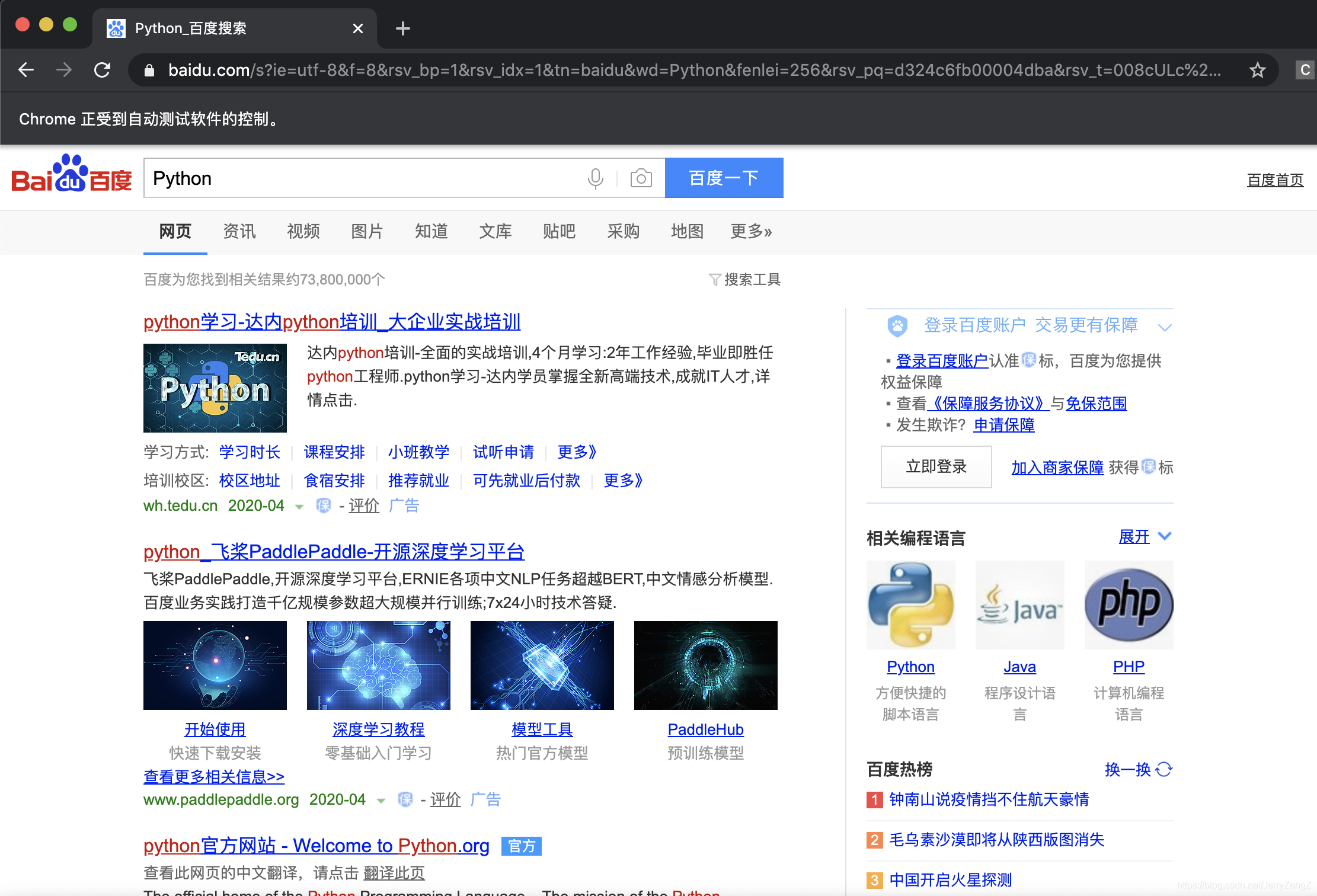Expand 学习方式 更多》 link
The height and width of the screenshot is (896, 1317).
pos(577,452)
